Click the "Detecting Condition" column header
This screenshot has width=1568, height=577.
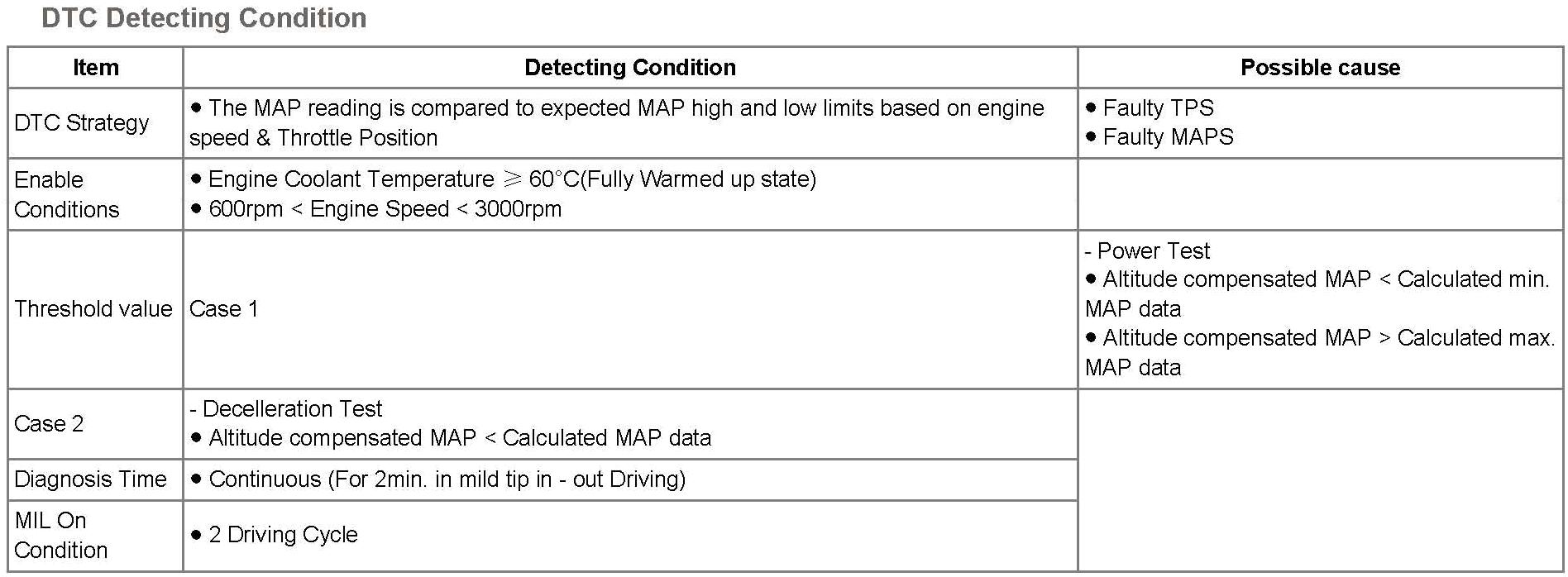pyautogui.click(x=630, y=68)
